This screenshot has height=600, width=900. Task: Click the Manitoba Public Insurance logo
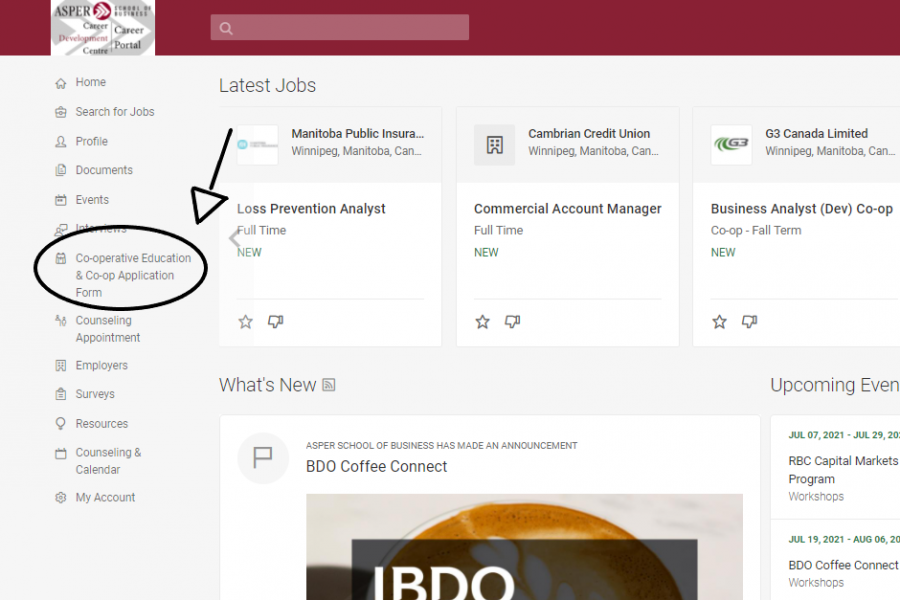[257, 145]
